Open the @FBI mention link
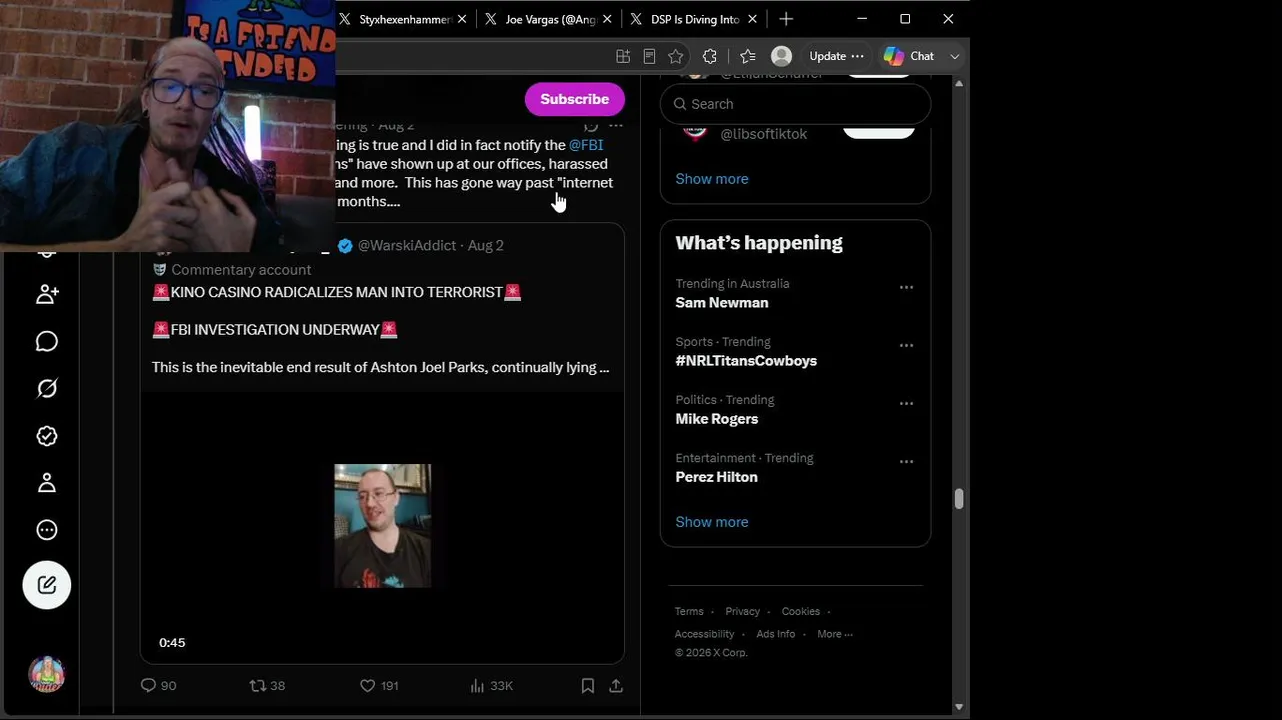The width and height of the screenshot is (1282, 720). click(x=586, y=145)
